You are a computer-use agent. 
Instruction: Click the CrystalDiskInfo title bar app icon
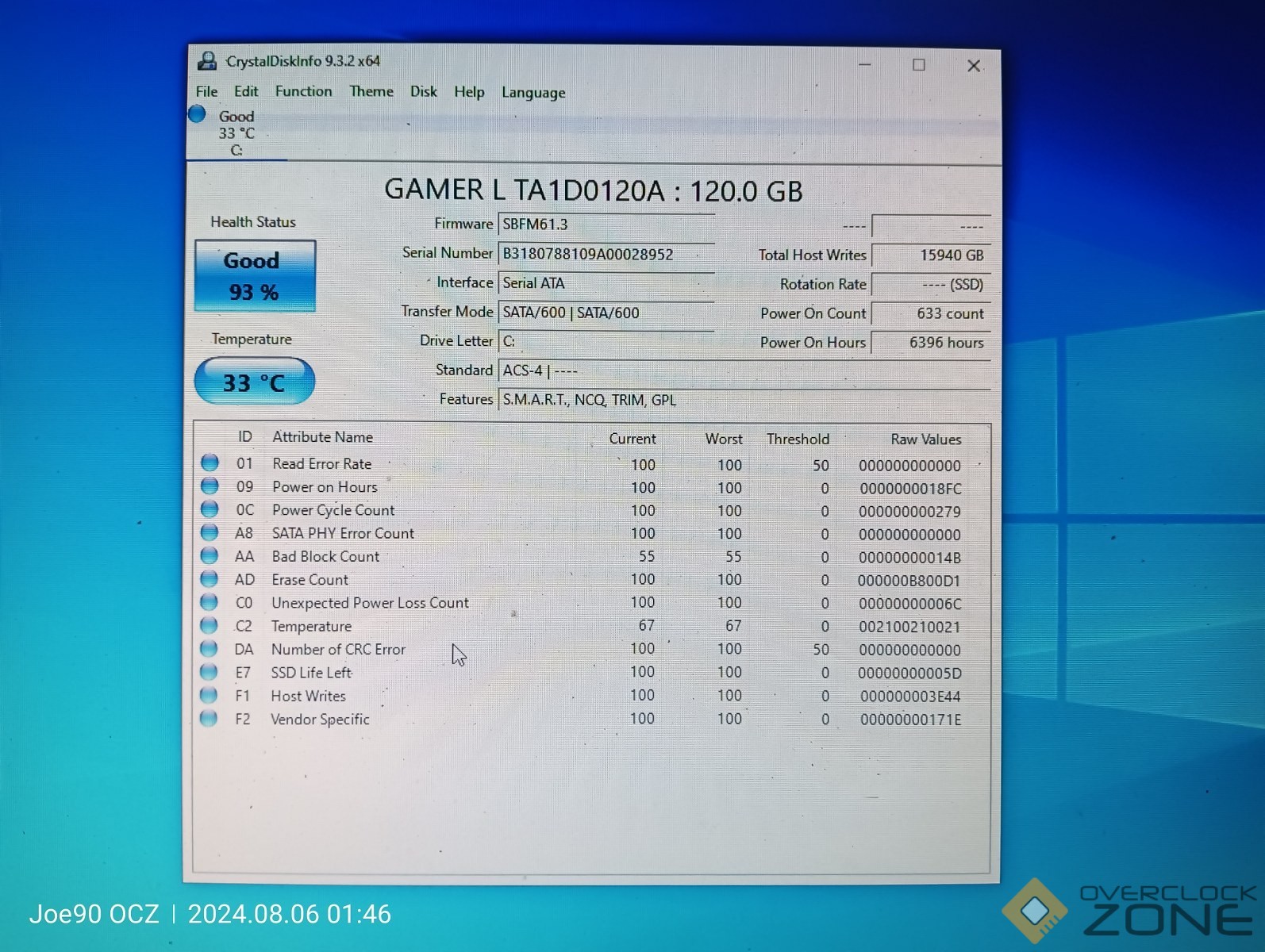pos(208,61)
